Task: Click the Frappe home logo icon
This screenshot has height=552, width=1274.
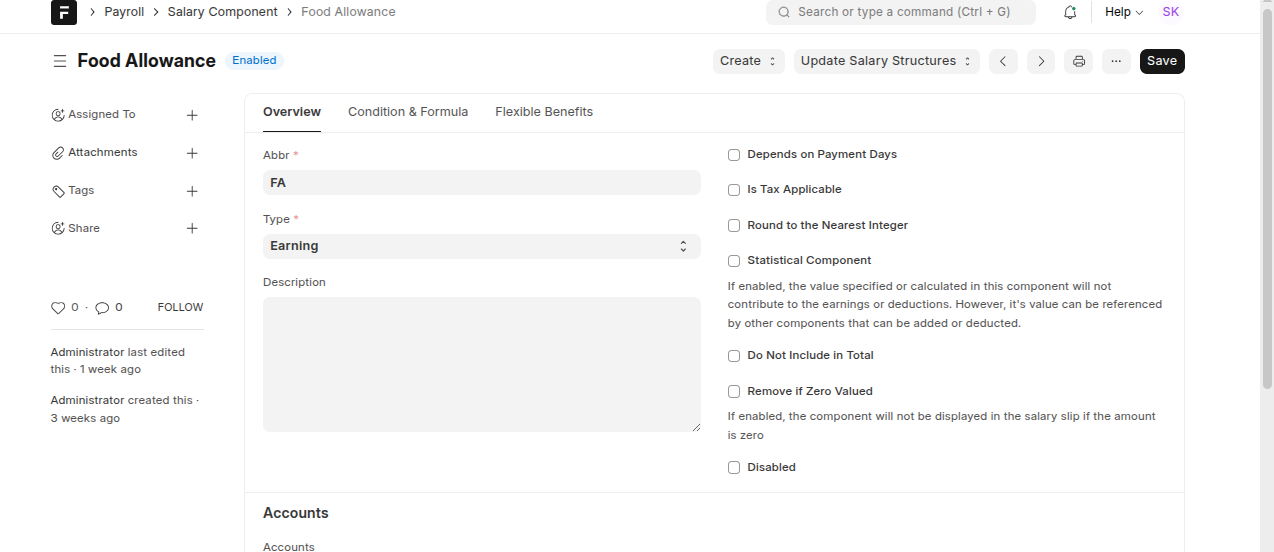Action: 63,12
